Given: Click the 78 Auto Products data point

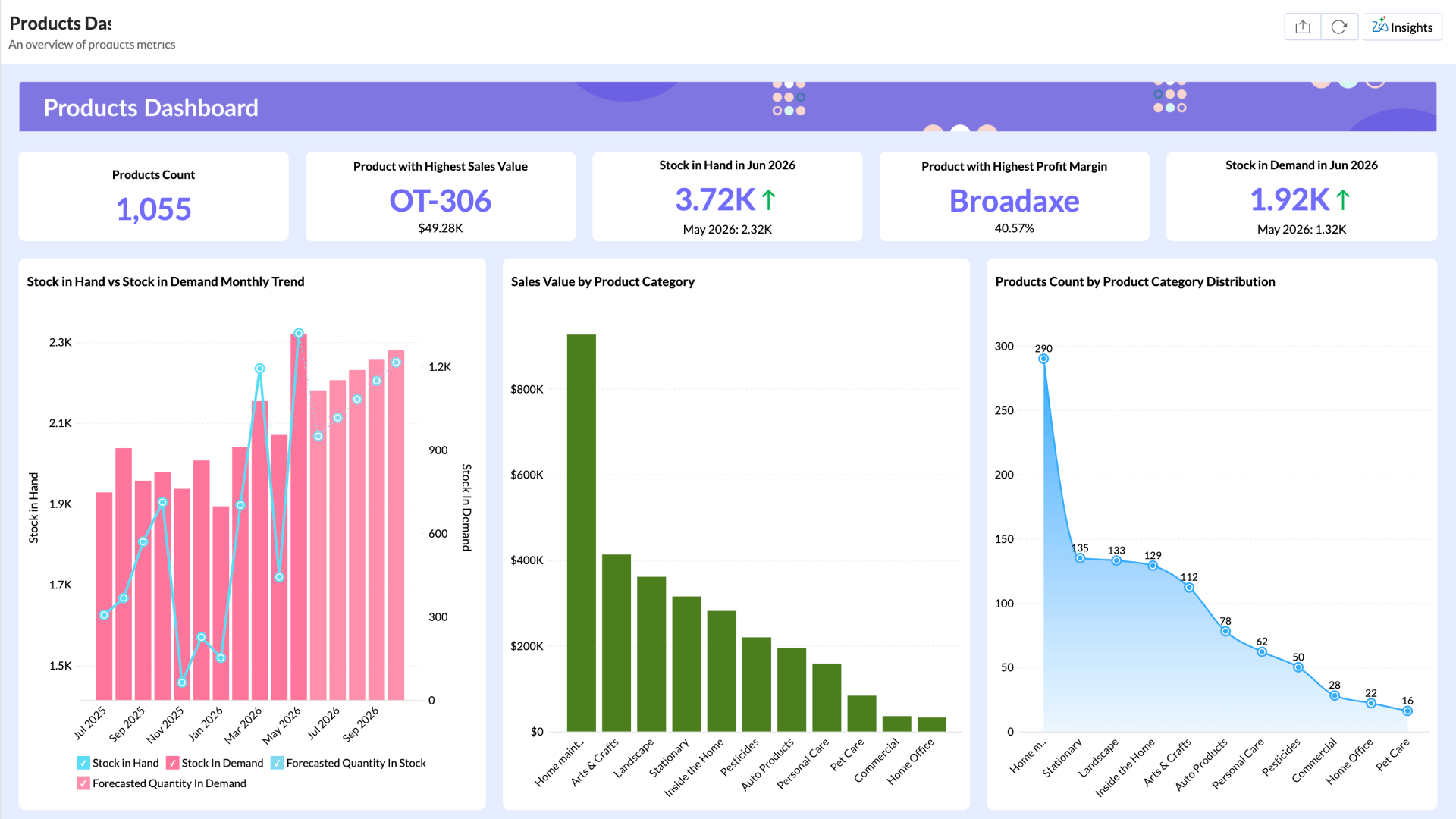Looking at the screenshot, I should coord(1225,631).
